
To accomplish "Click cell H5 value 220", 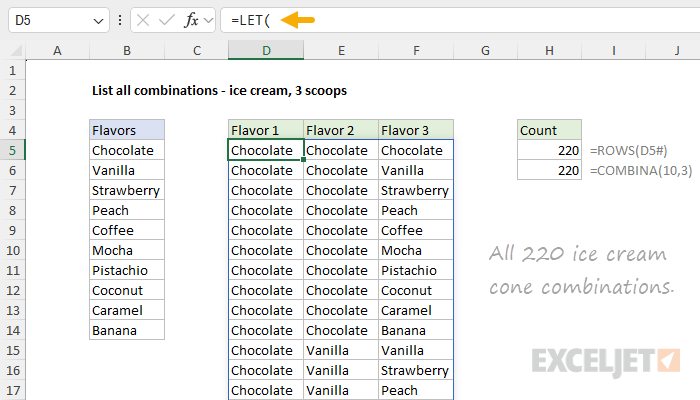I will tap(549, 150).
